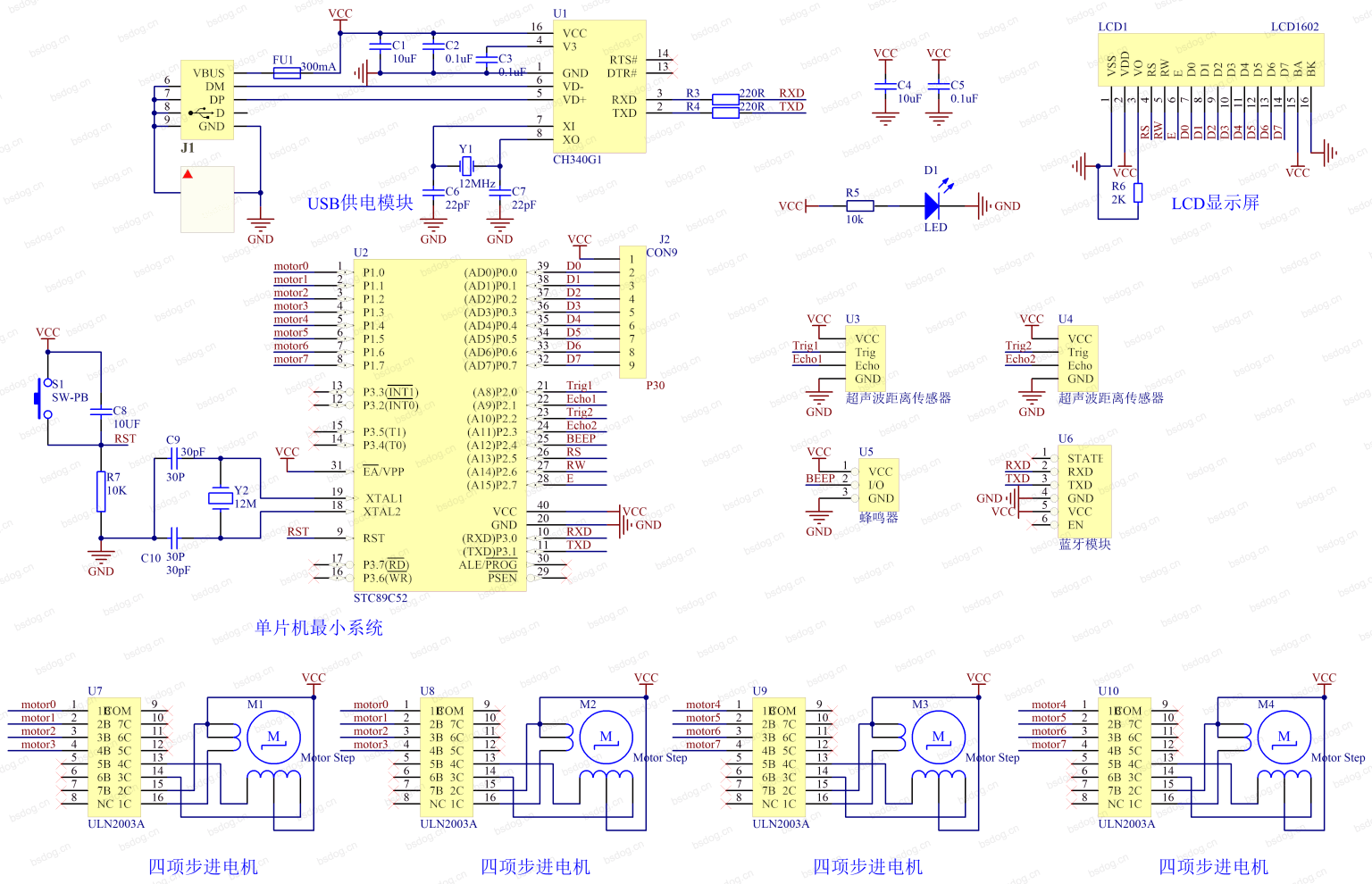Click the EA/VPP pin on U2

pos(383,471)
